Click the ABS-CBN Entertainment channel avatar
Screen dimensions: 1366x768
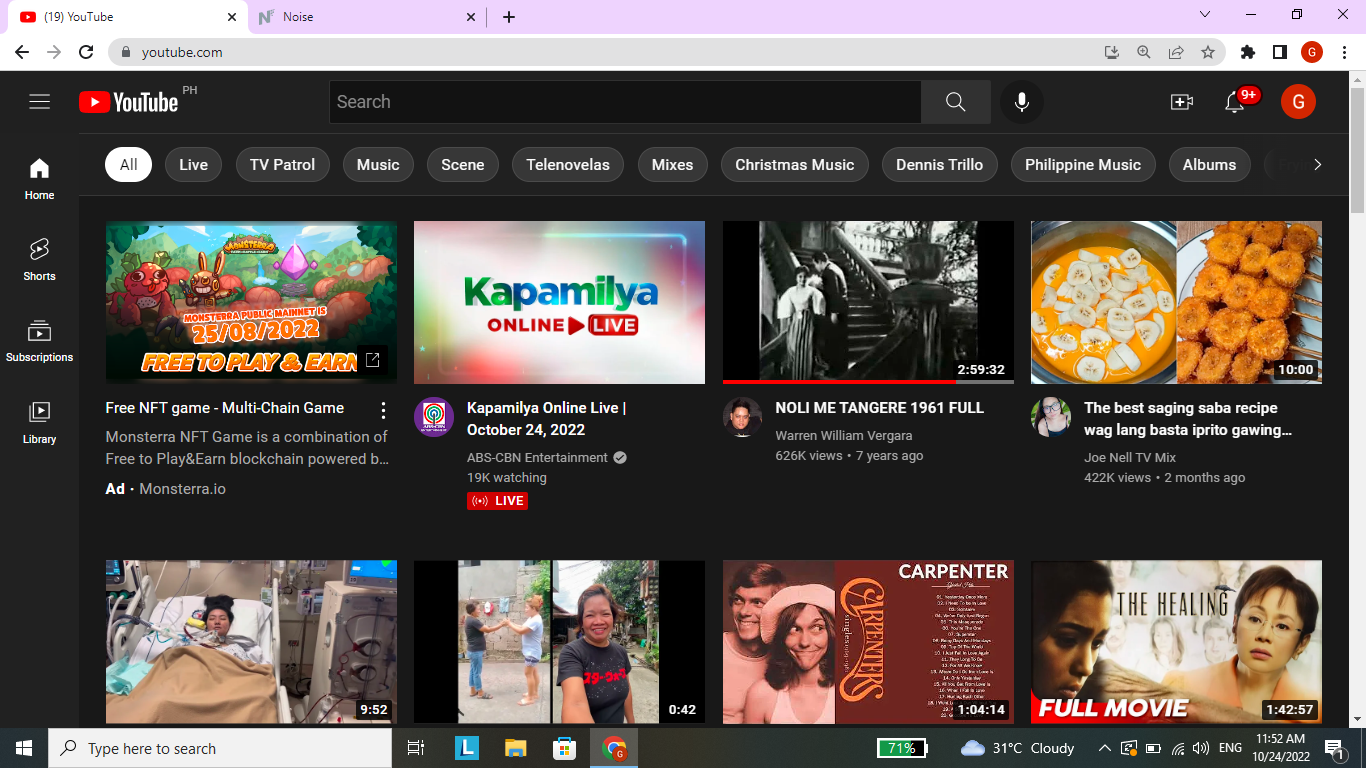[434, 417]
